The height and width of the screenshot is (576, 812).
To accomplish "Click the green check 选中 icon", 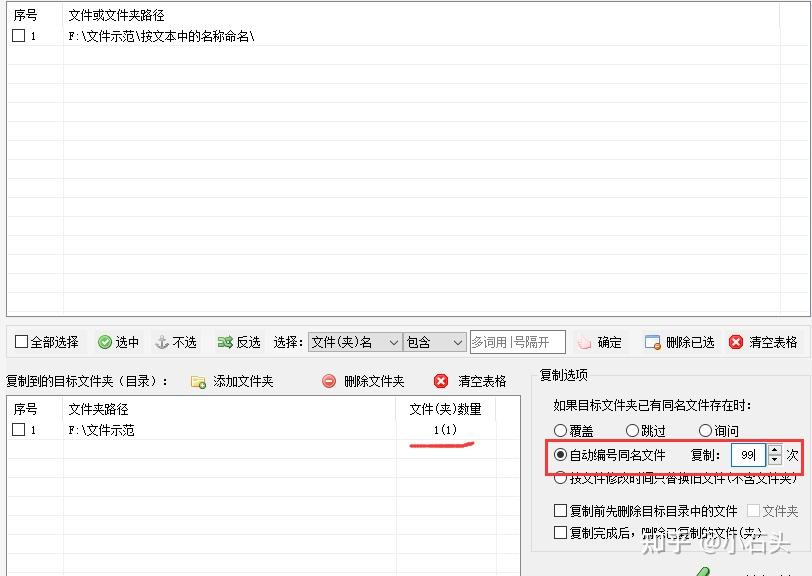I will [105, 342].
